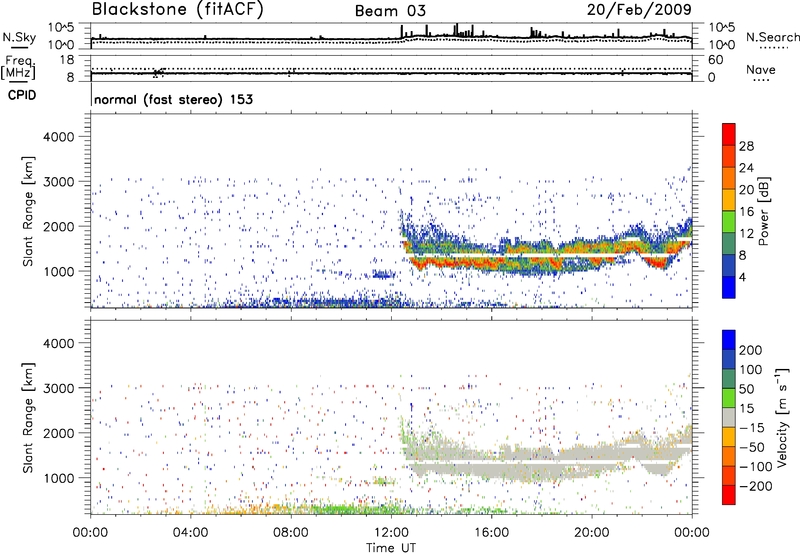Click the '08:00' time axis tick label

[291, 533]
